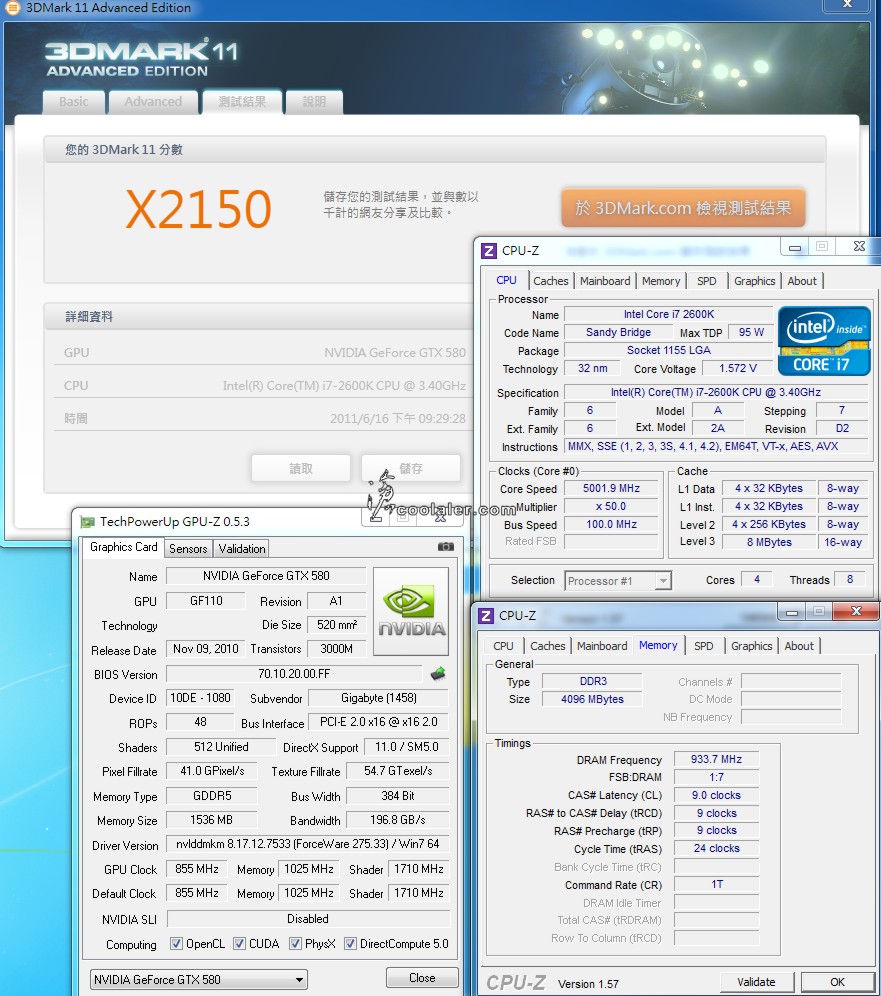This screenshot has width=881, height=996.
Task: Open Memory tab in upper CPU-Z window
Action: pos(661,281)
